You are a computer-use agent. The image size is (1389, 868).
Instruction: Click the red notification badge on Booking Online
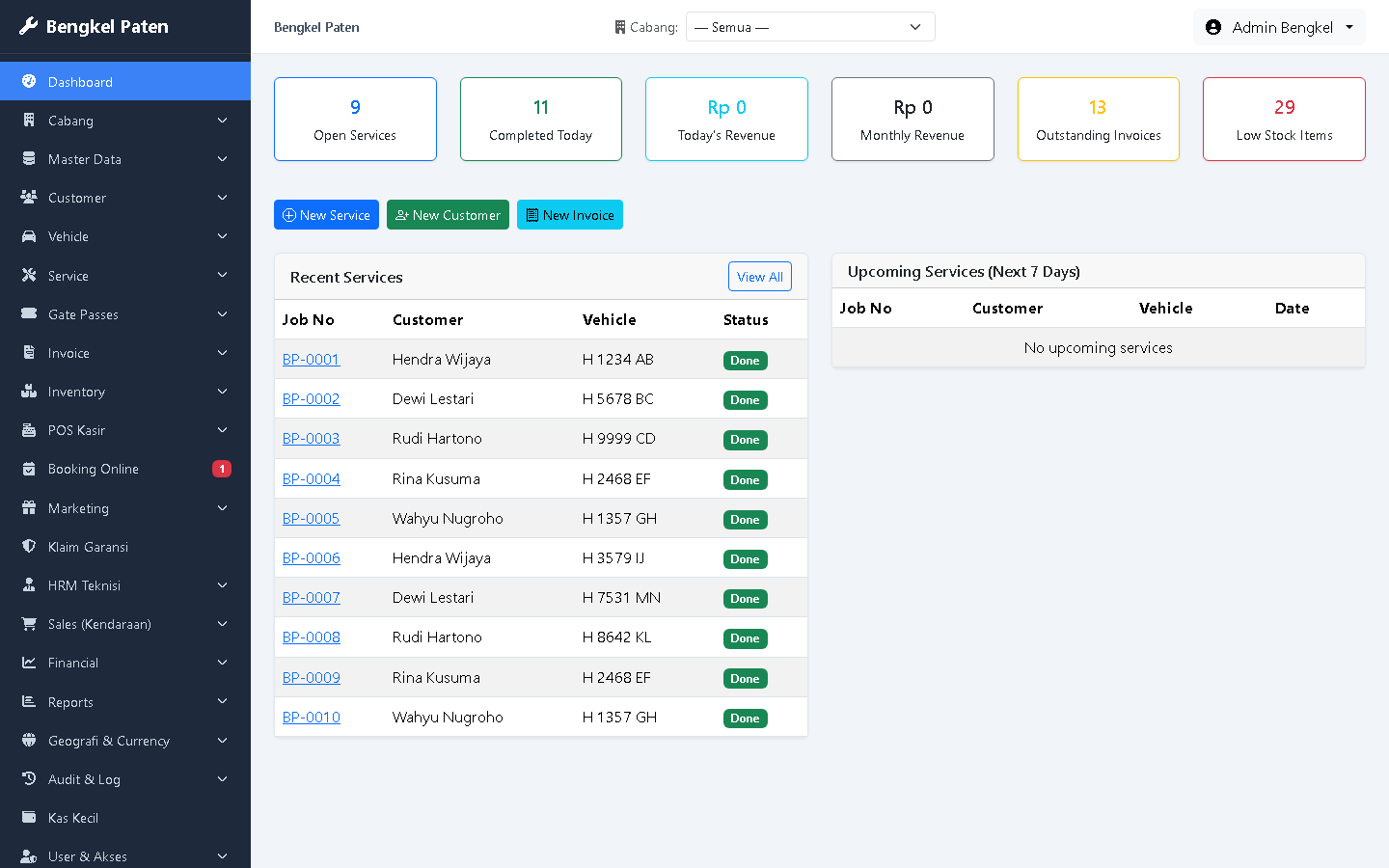pyautogui.click(x=222, y=469)
